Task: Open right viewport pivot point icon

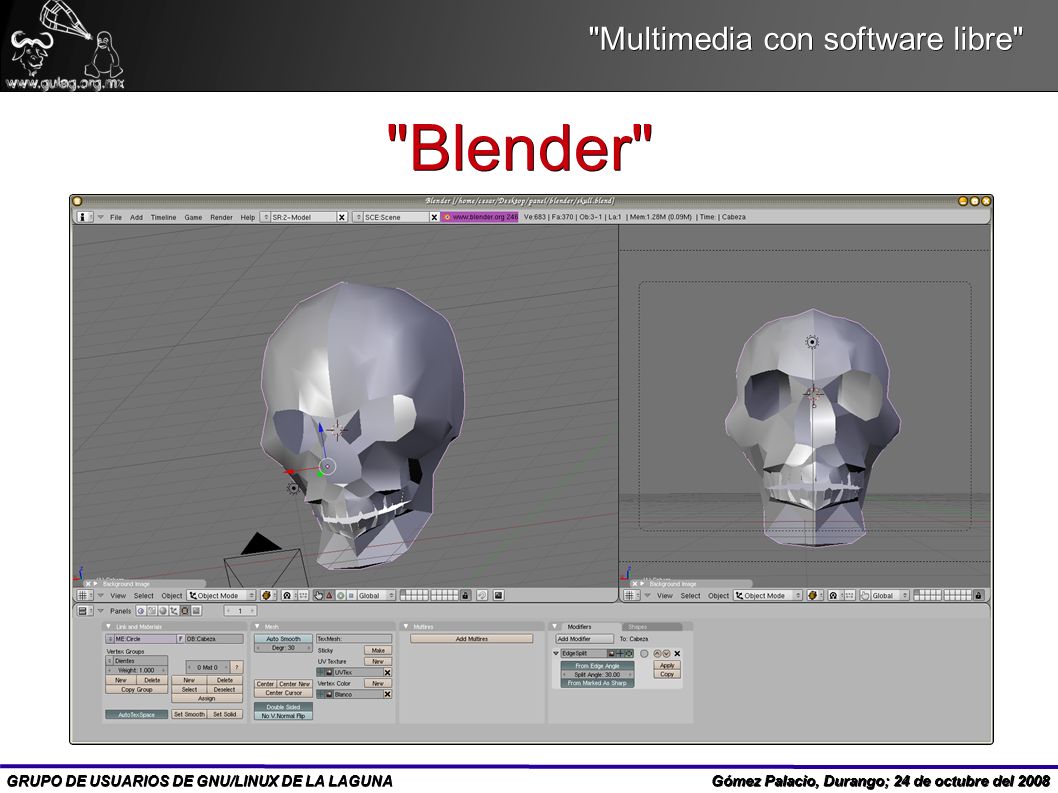Action: pyautogui.click(x=835, y=595)
